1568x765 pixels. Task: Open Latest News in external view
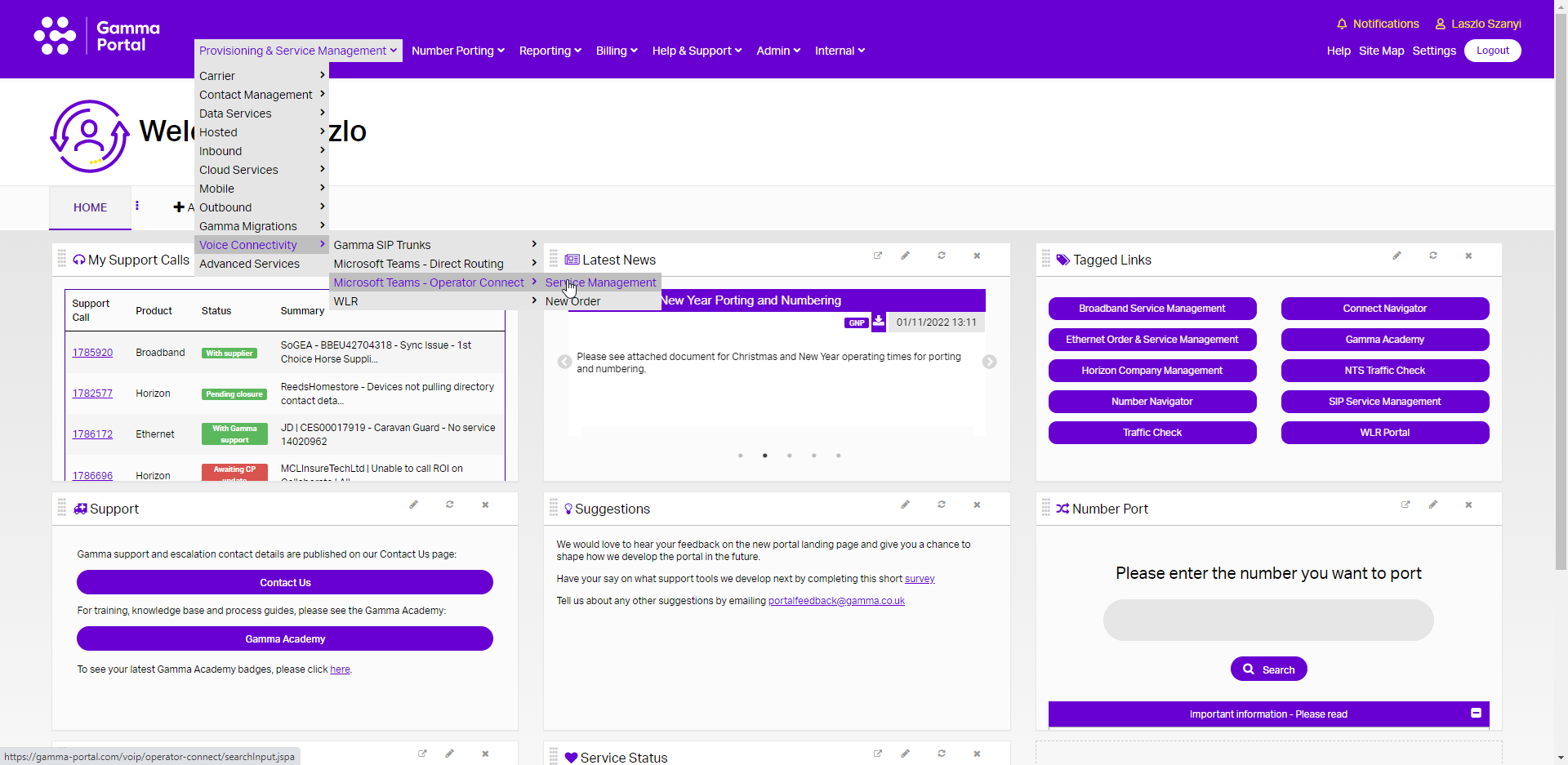878,256
